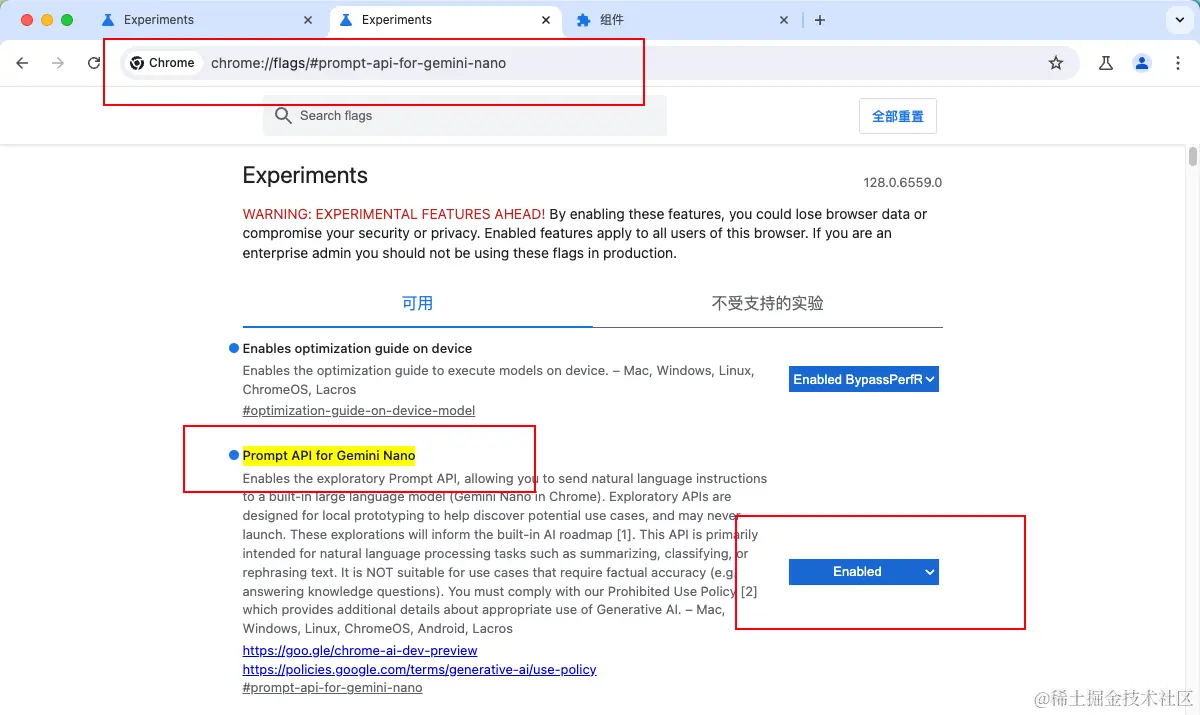Close the first Experiments tab
This screenshot has width=1200, height=715.
click(309, 20)
